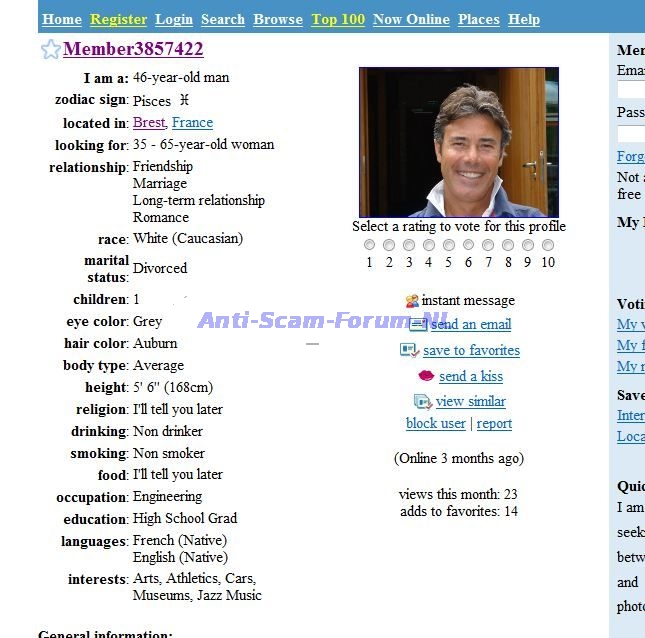Image resolution: width=645 pixels, height=638 pixels.
Task: Click the red lips kiss icon
Action: [x=426, y=376]
